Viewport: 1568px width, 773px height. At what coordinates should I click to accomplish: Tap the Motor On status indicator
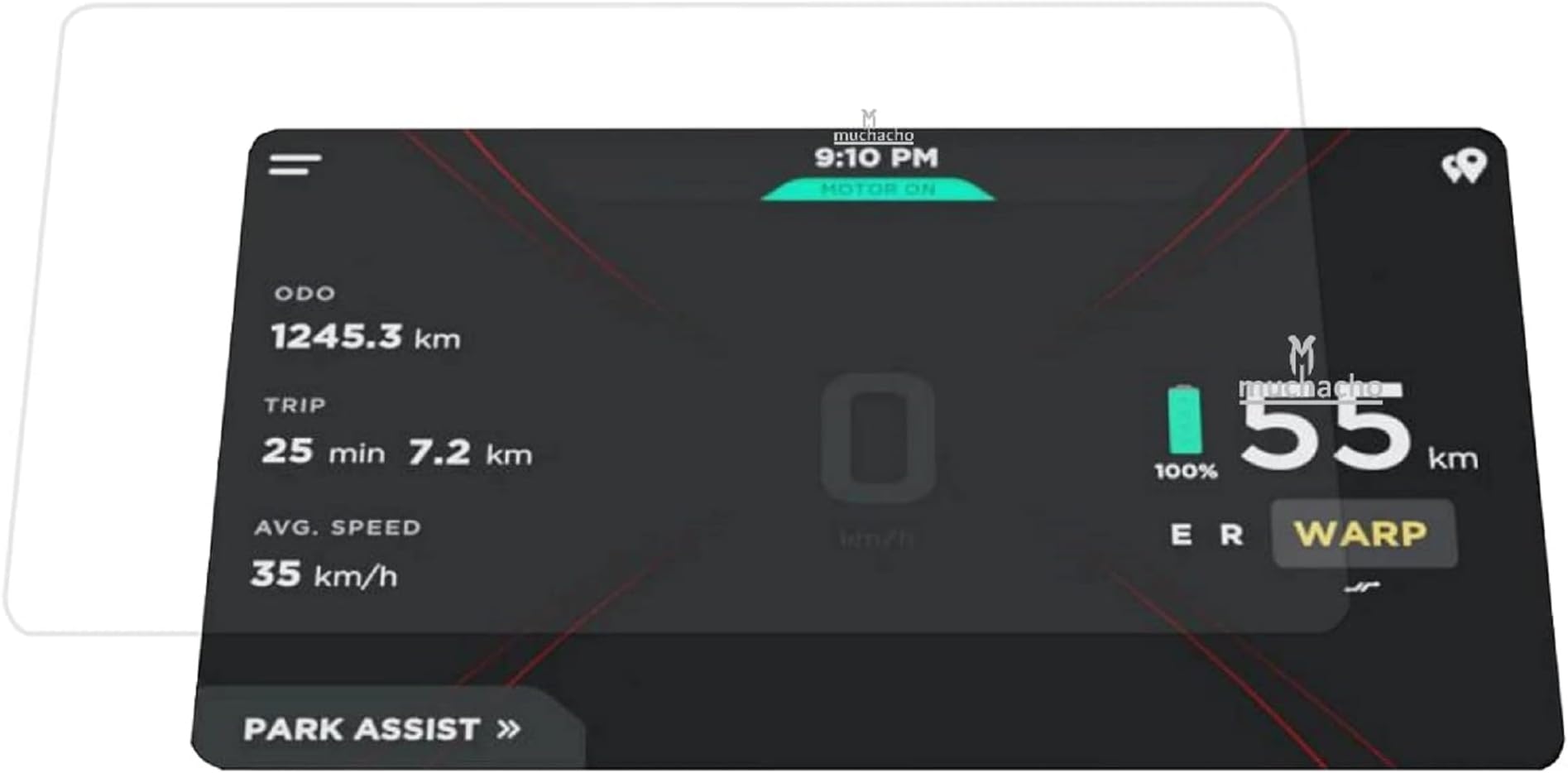tap(877, 190)
